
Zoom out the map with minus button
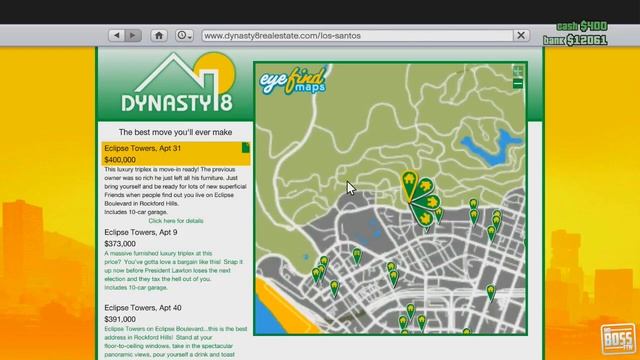[518, 84]
